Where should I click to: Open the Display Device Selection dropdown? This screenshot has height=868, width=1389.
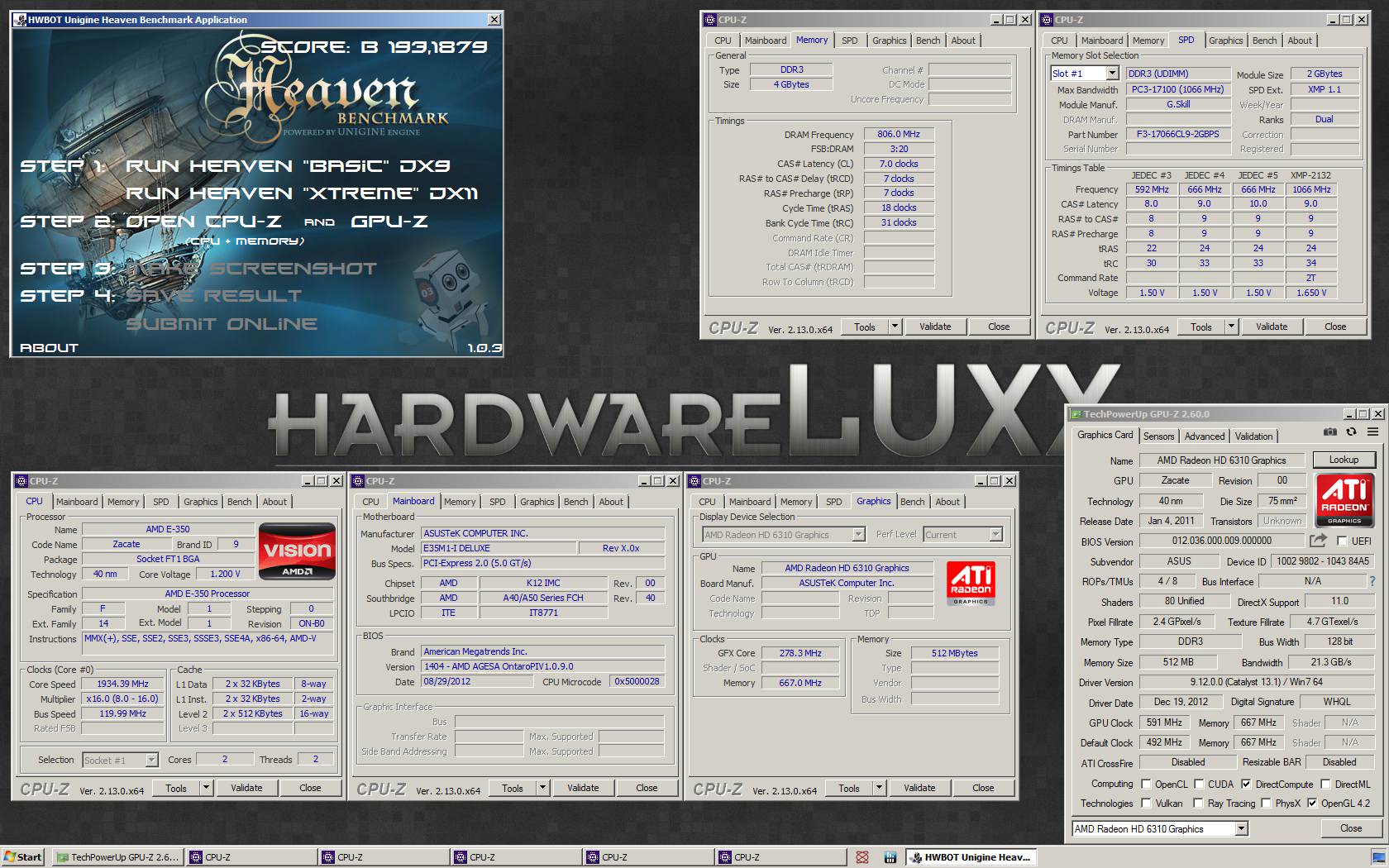click(858, 535)
